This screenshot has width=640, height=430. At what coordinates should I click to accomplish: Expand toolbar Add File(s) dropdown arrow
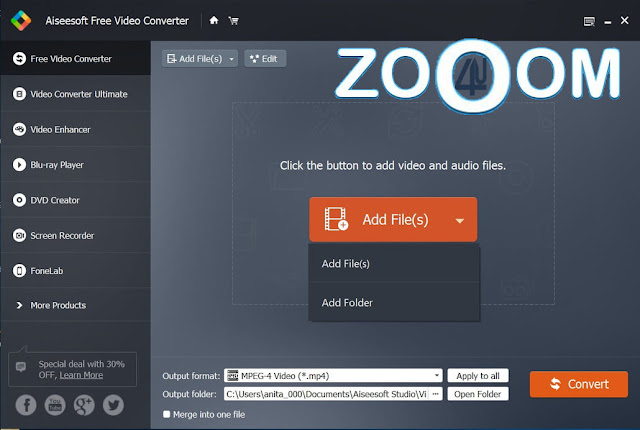tap(232, 59)
